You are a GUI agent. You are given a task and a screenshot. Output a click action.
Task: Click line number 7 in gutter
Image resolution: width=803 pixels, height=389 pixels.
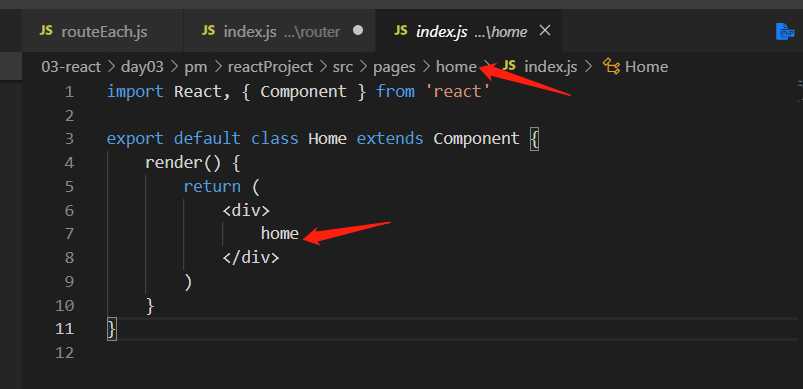[x=69, y=234]
